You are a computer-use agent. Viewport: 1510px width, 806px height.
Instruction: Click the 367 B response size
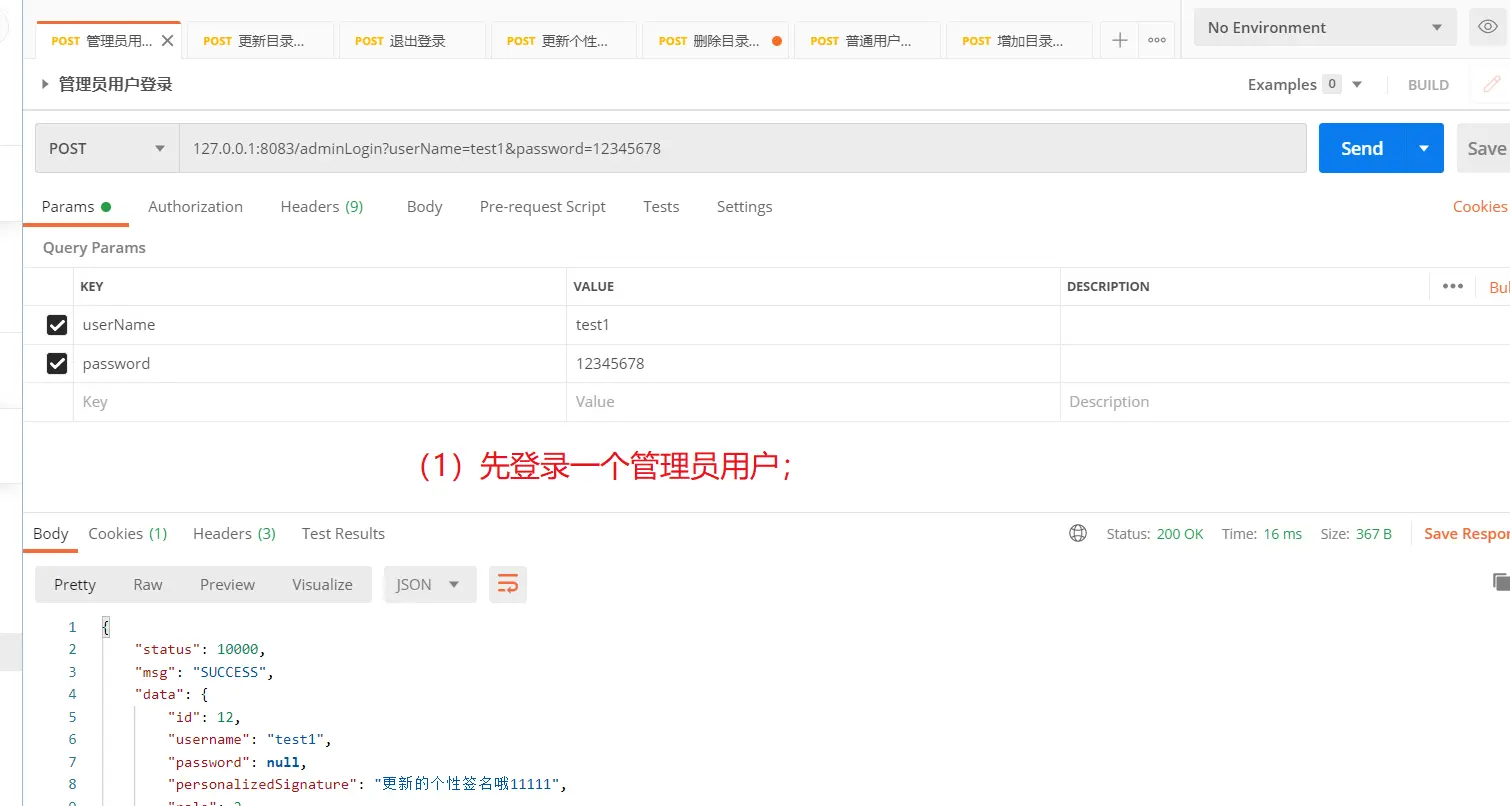coord(1374,534)
